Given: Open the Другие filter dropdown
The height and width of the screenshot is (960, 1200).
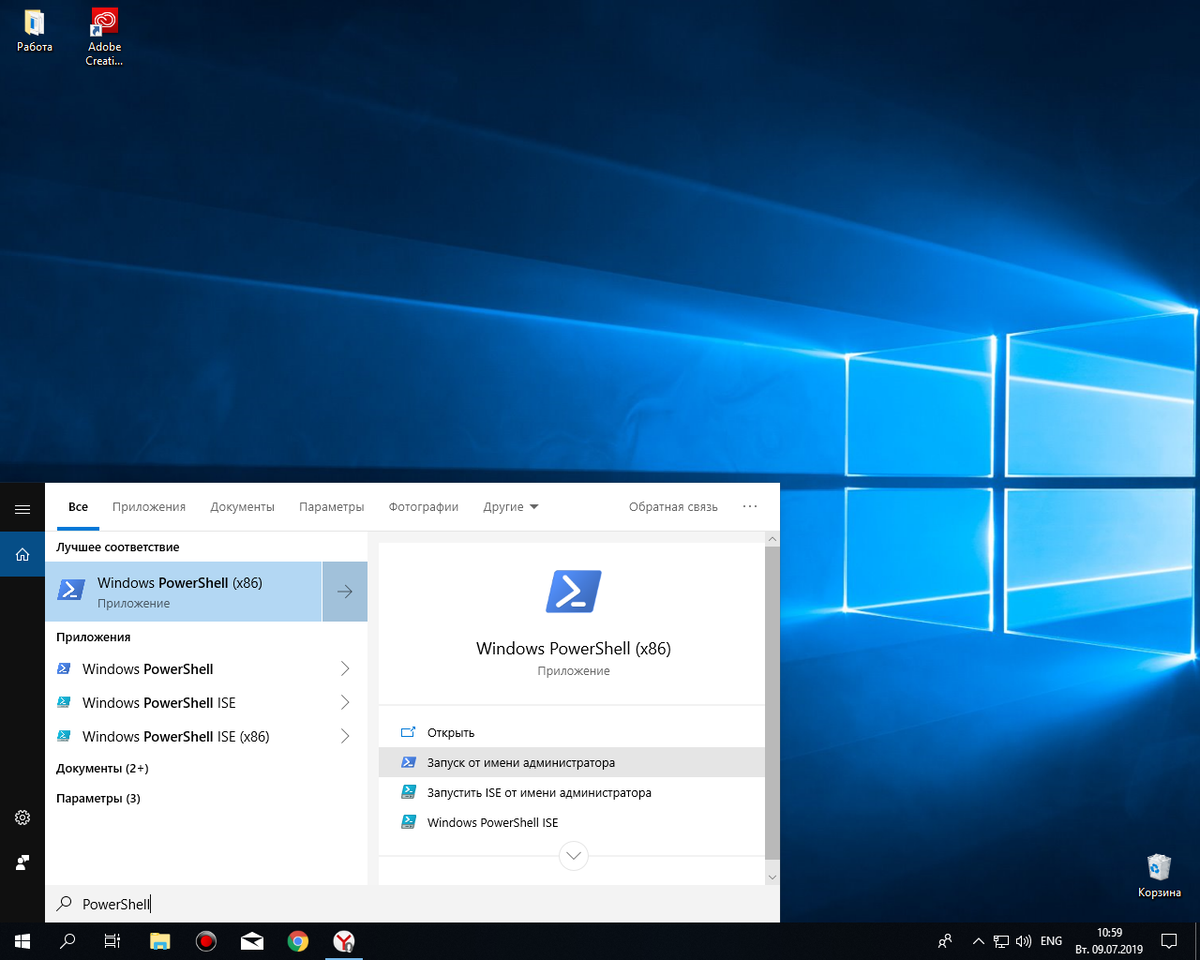Looking at the screenshot, I should pos(510,507).
